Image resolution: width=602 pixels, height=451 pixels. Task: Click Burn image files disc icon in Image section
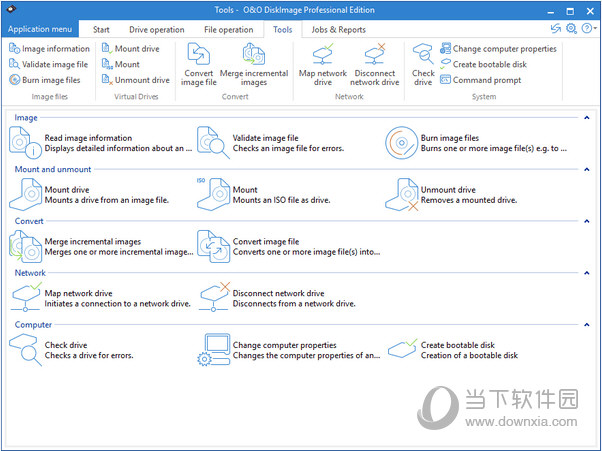(401, 143)
